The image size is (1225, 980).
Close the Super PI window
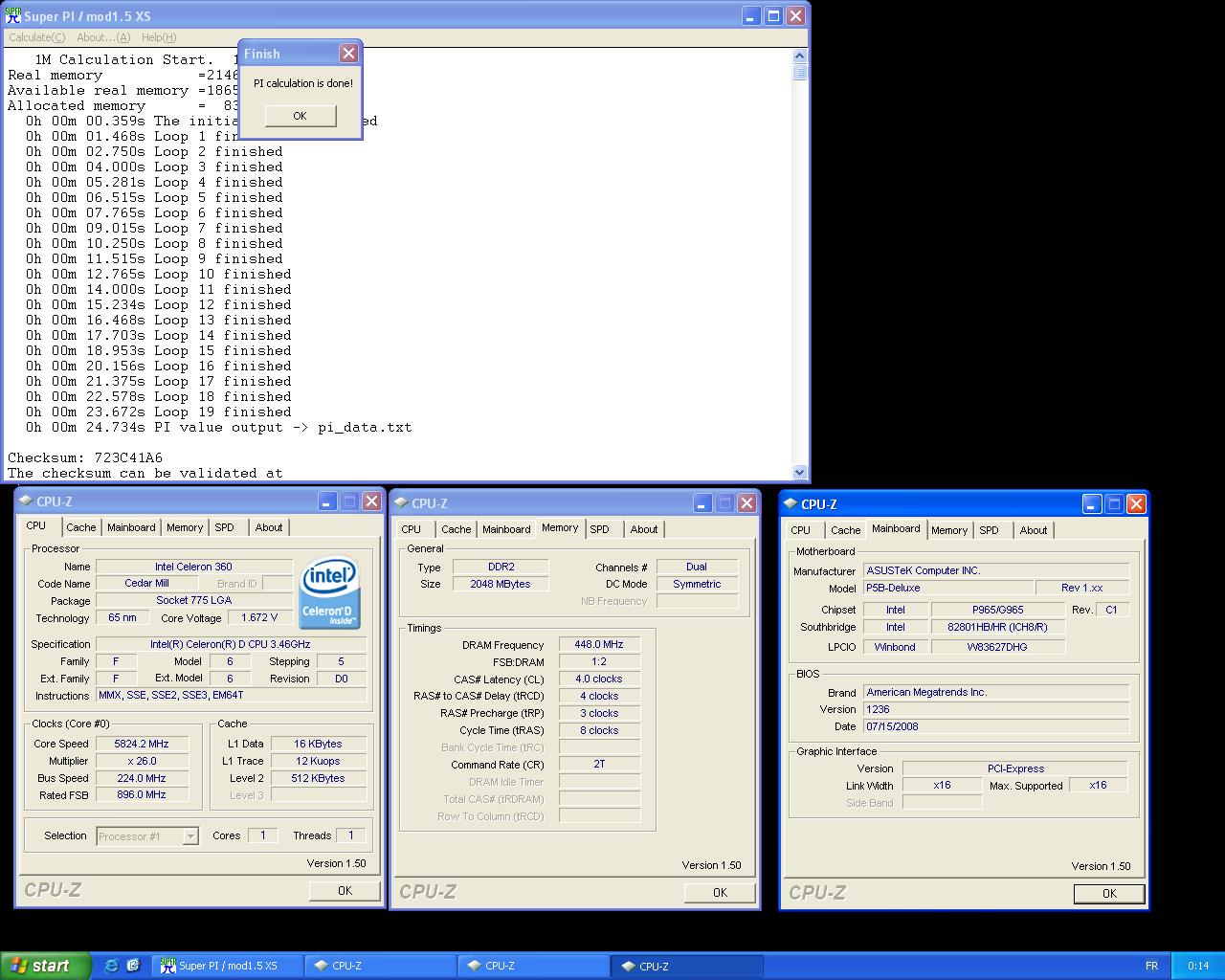click(795, 16)
